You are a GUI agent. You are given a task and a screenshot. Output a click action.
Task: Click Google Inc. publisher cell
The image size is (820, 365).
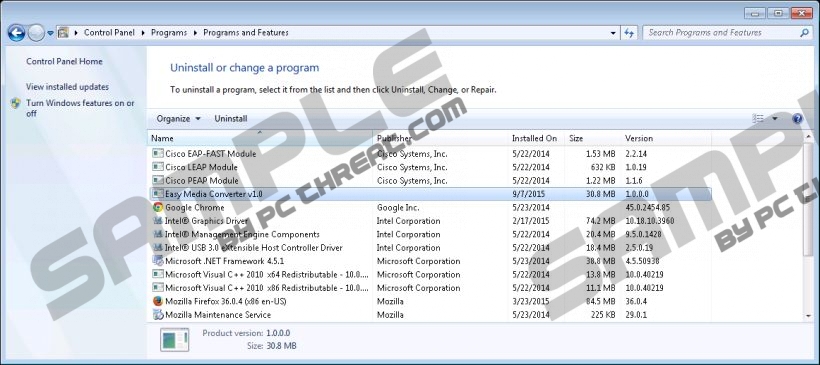point(398,208)
